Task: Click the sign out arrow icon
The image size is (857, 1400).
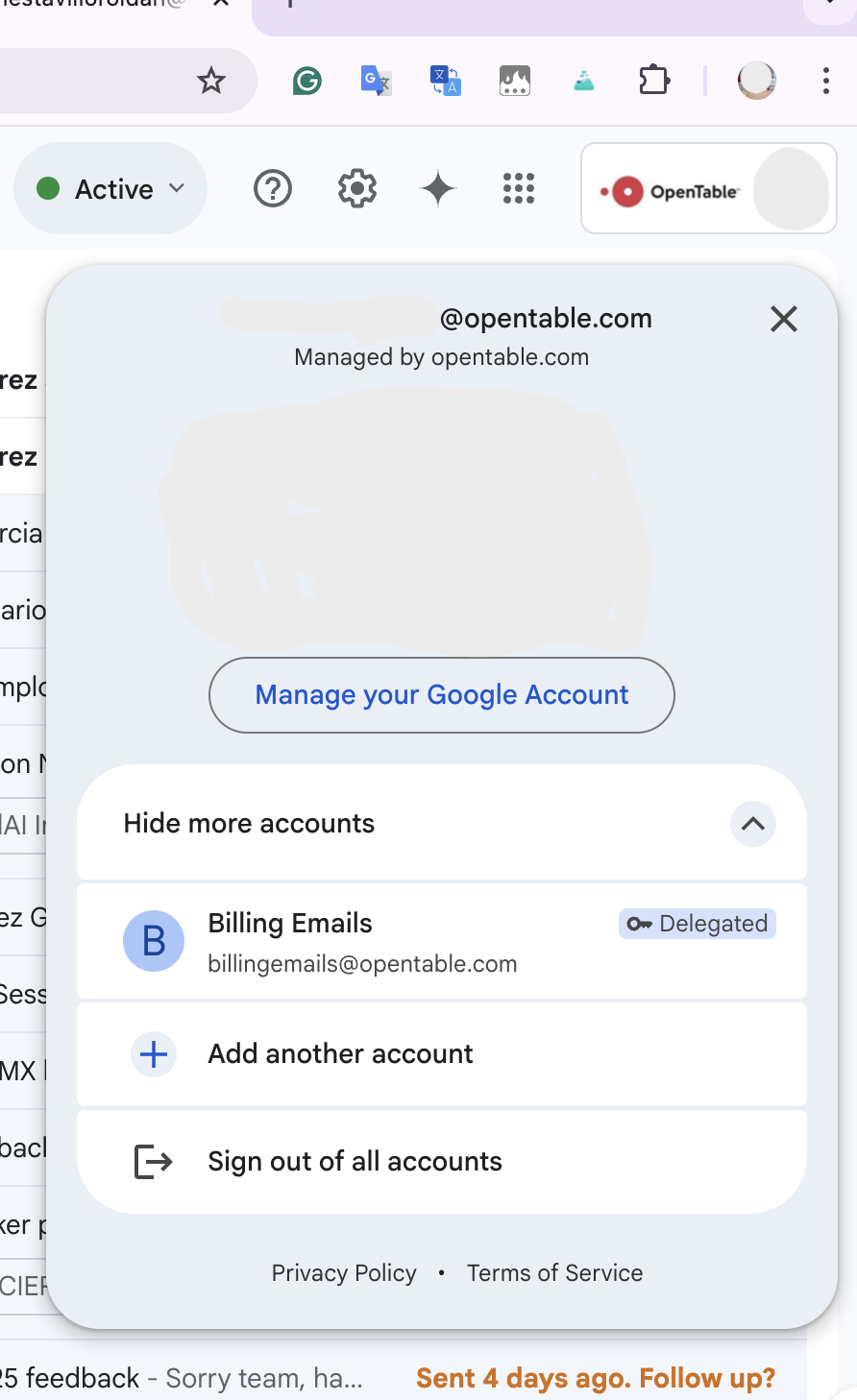Action: (153, 1162)
